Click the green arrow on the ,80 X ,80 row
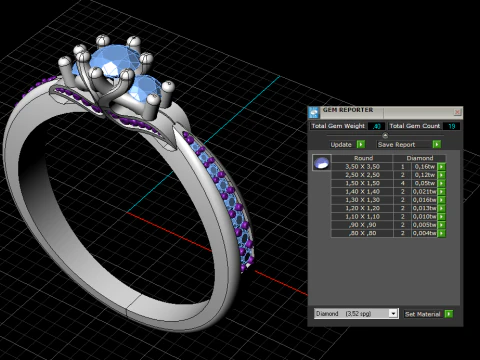 point(441,233)
